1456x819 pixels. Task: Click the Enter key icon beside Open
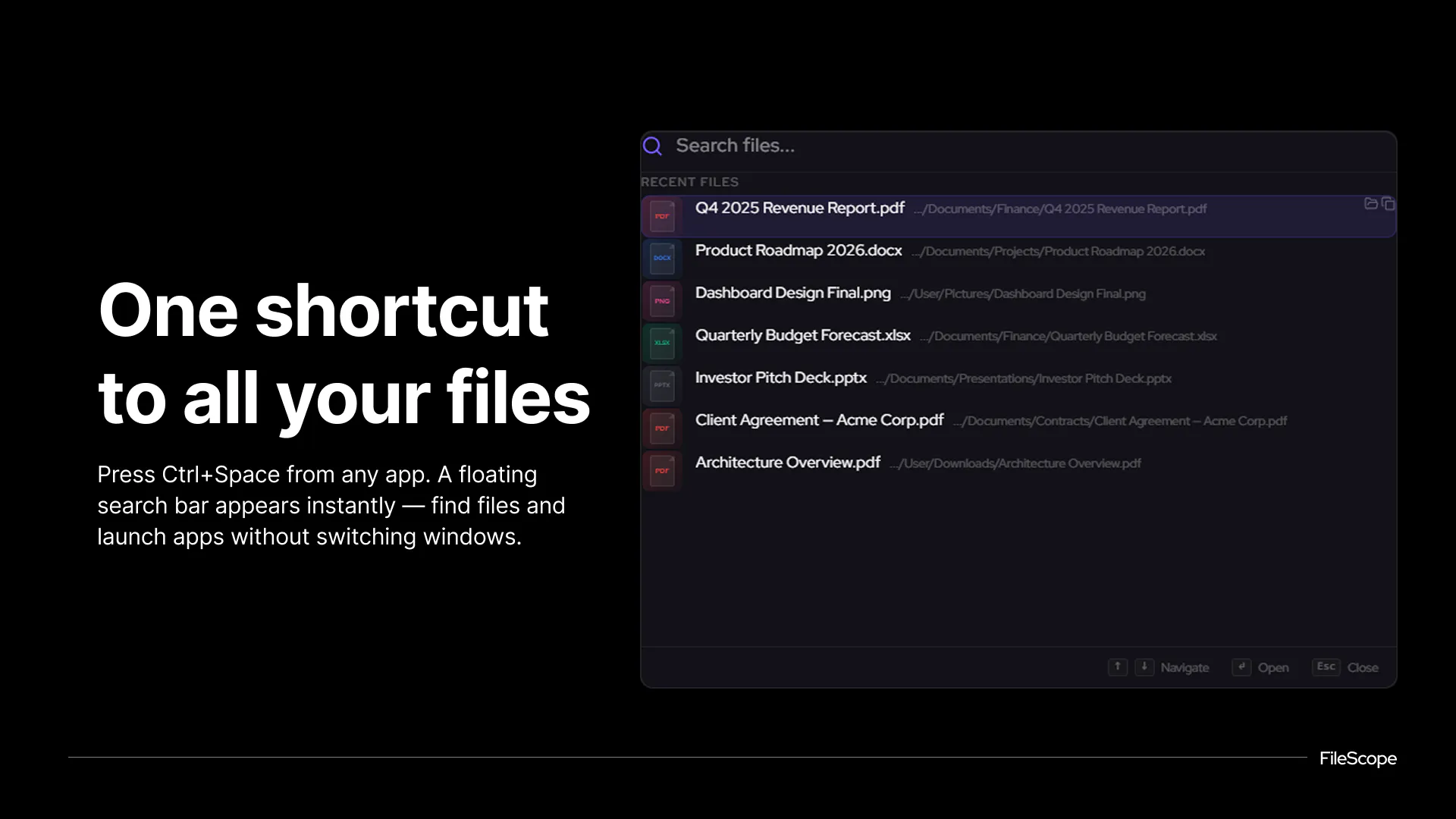click(x=1241, y=667)
